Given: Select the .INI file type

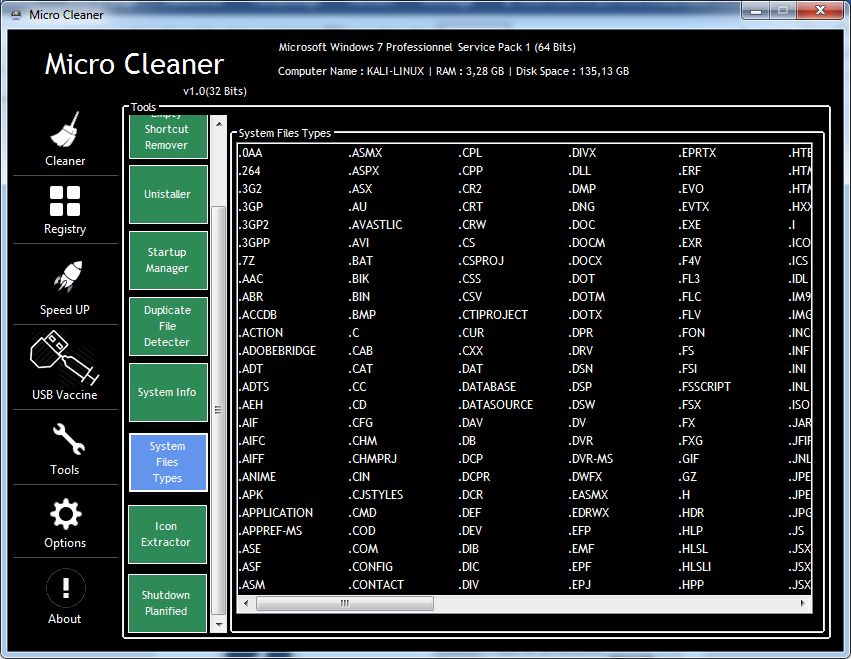Looking at the screenshot, I should pos(797,369).
